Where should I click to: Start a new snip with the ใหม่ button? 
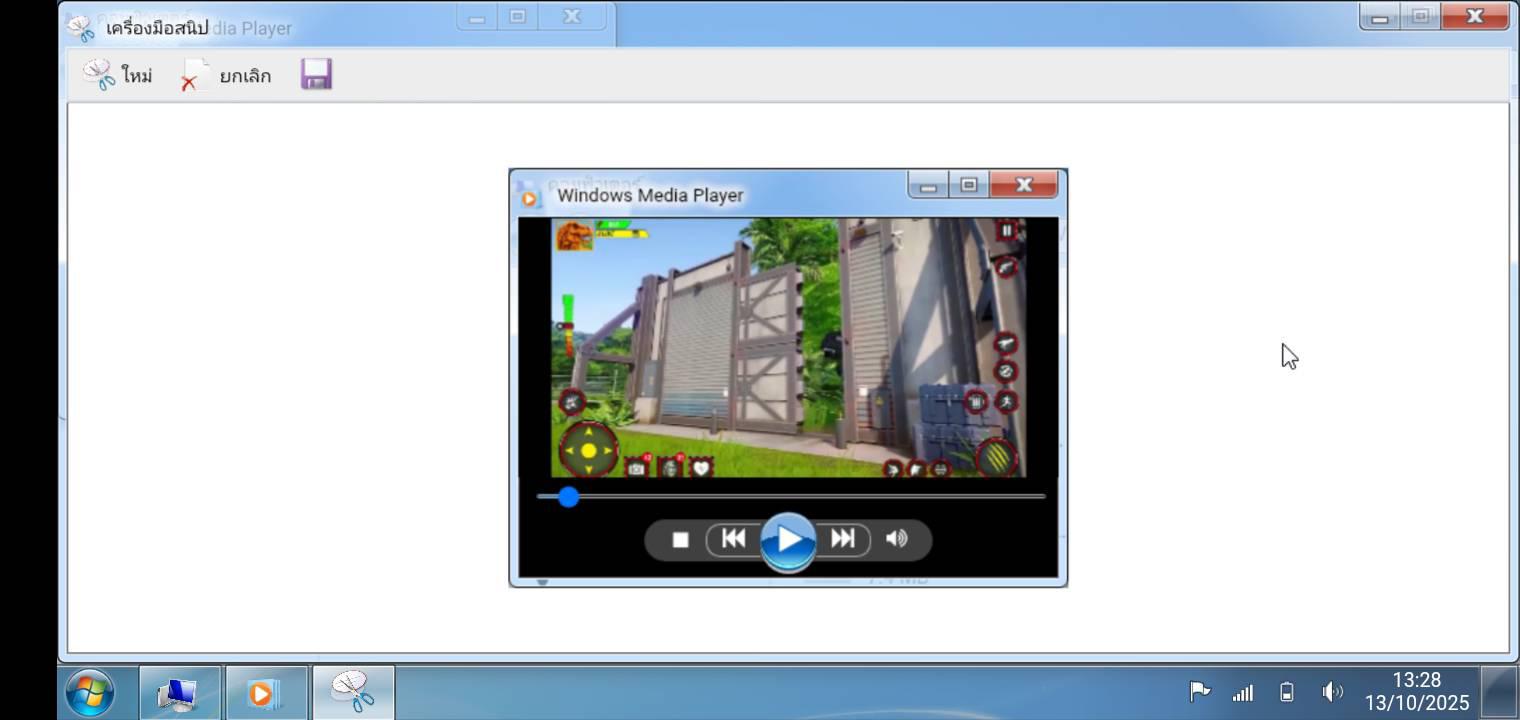117,75
